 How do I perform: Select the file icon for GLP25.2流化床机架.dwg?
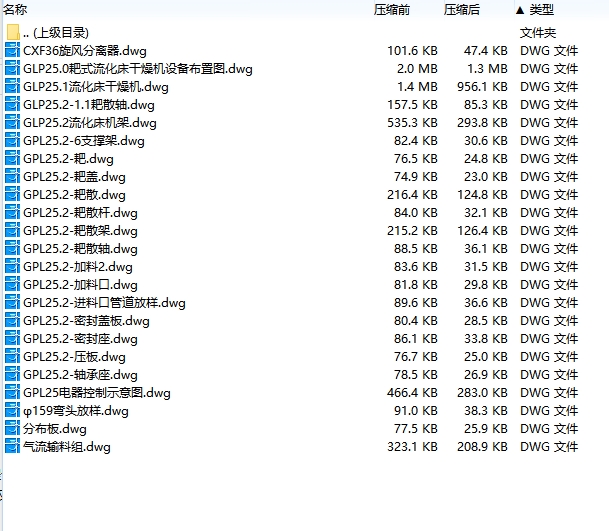click(12, 122)
